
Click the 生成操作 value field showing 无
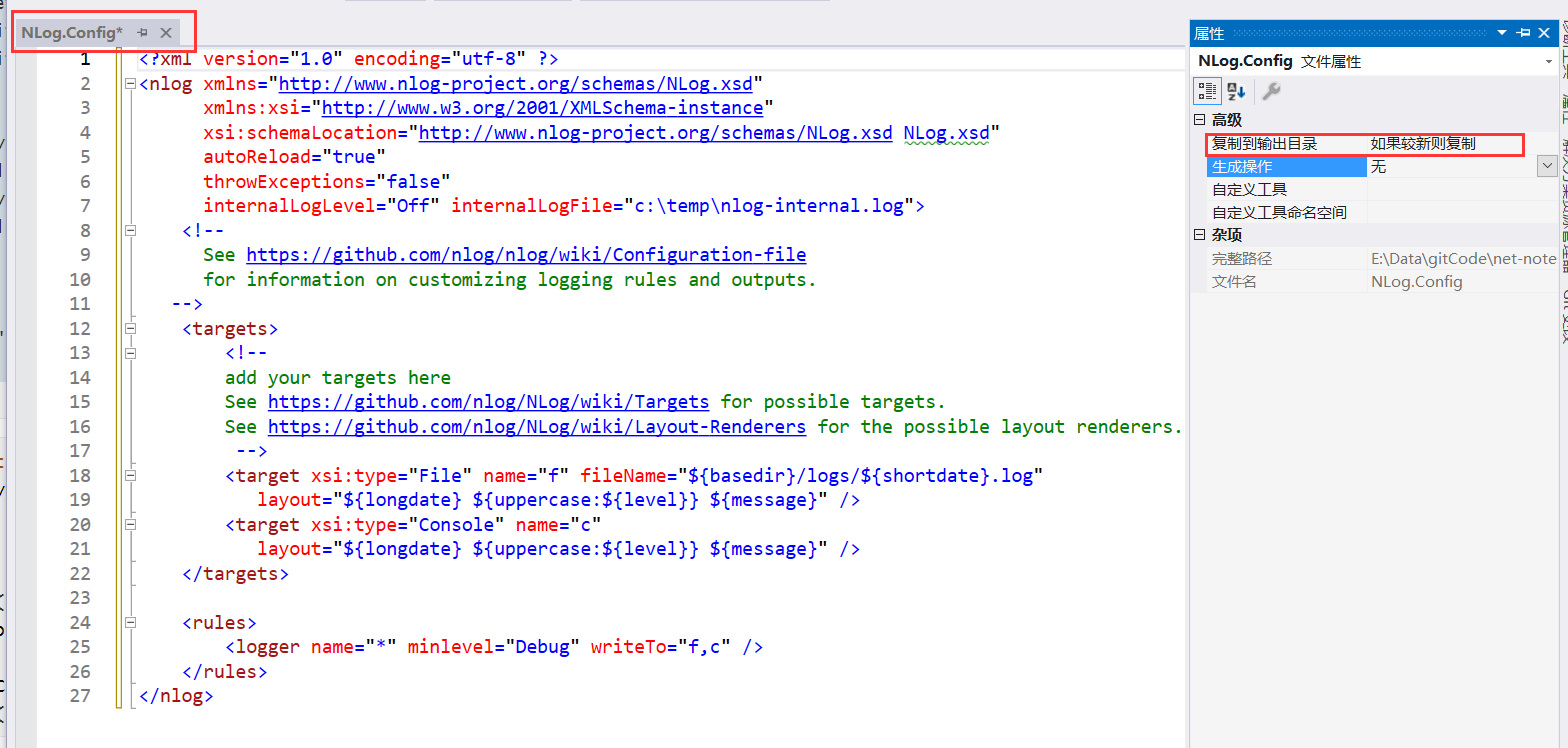(x=1452, y=167)
